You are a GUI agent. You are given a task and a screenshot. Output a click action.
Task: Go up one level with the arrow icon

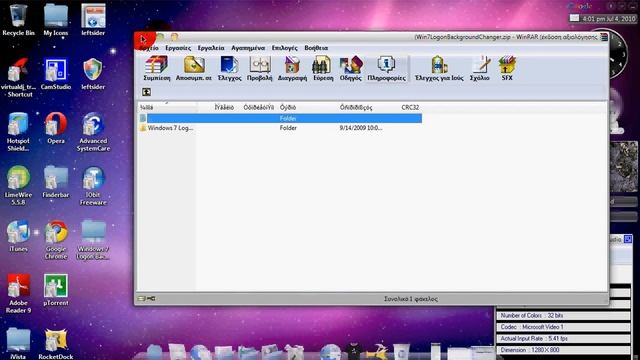click(147, 92)
